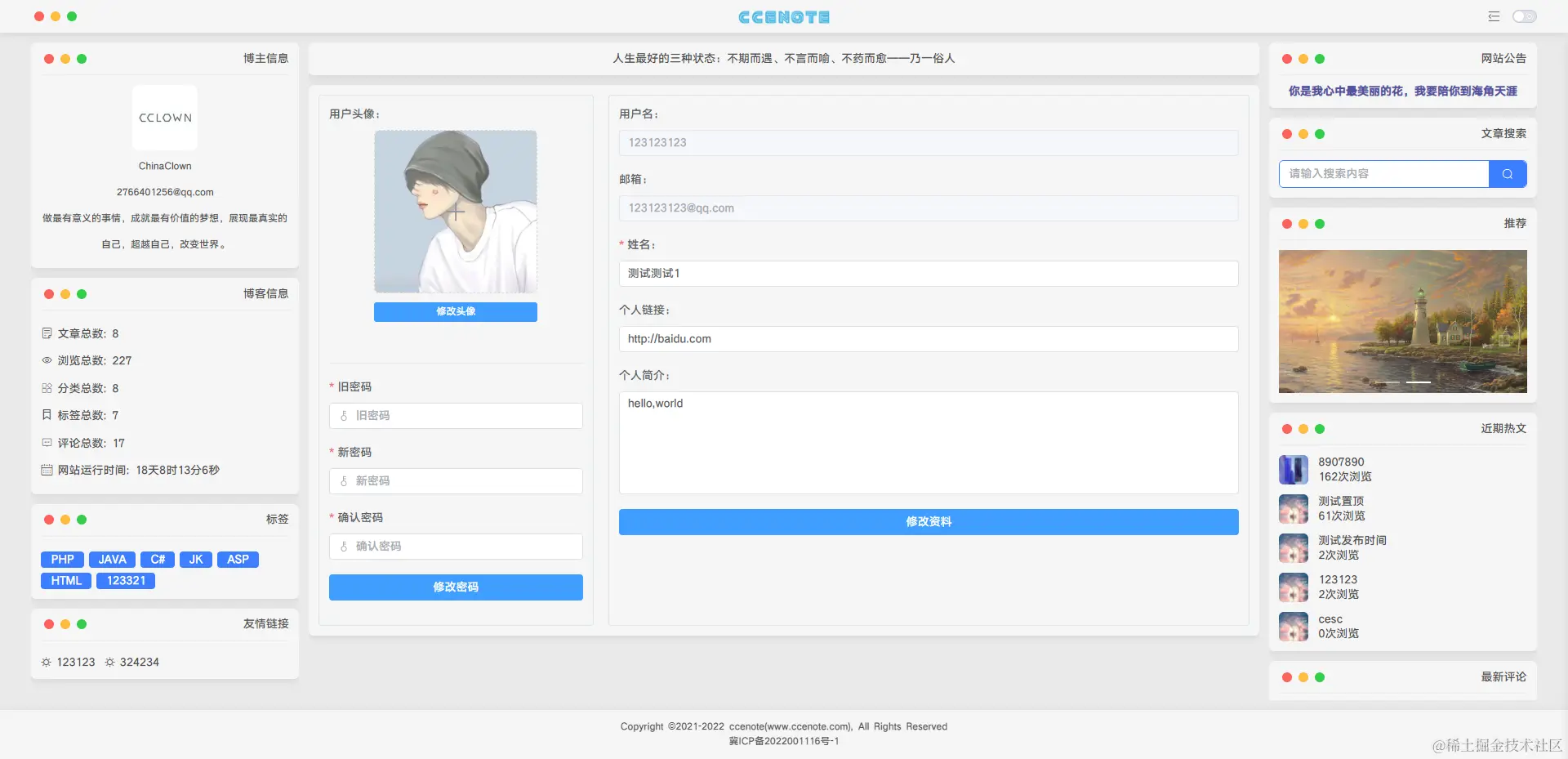Click the 冀ICP备2022001116号-1 footer link

(784, 742)
